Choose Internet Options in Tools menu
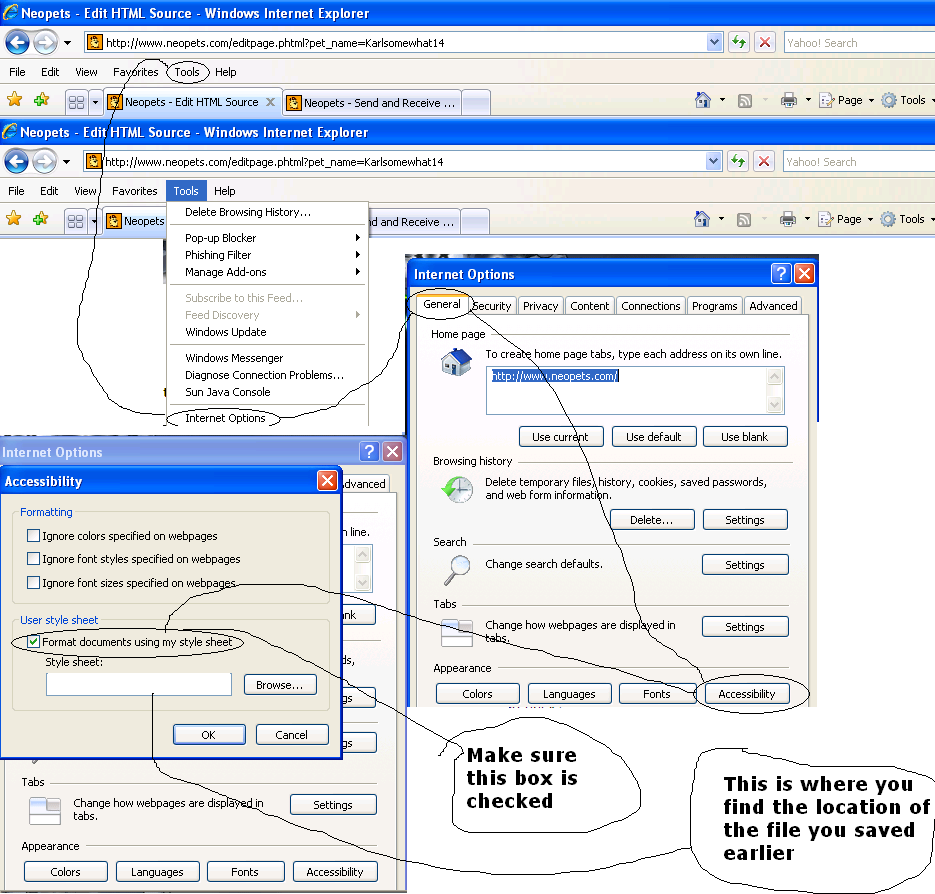This screenshot has height=894, width=935. 267,418
